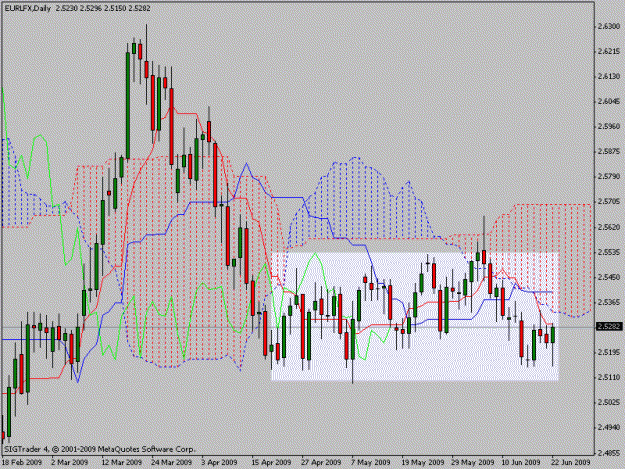Click the current price label 2.5282

click(609, 327)
